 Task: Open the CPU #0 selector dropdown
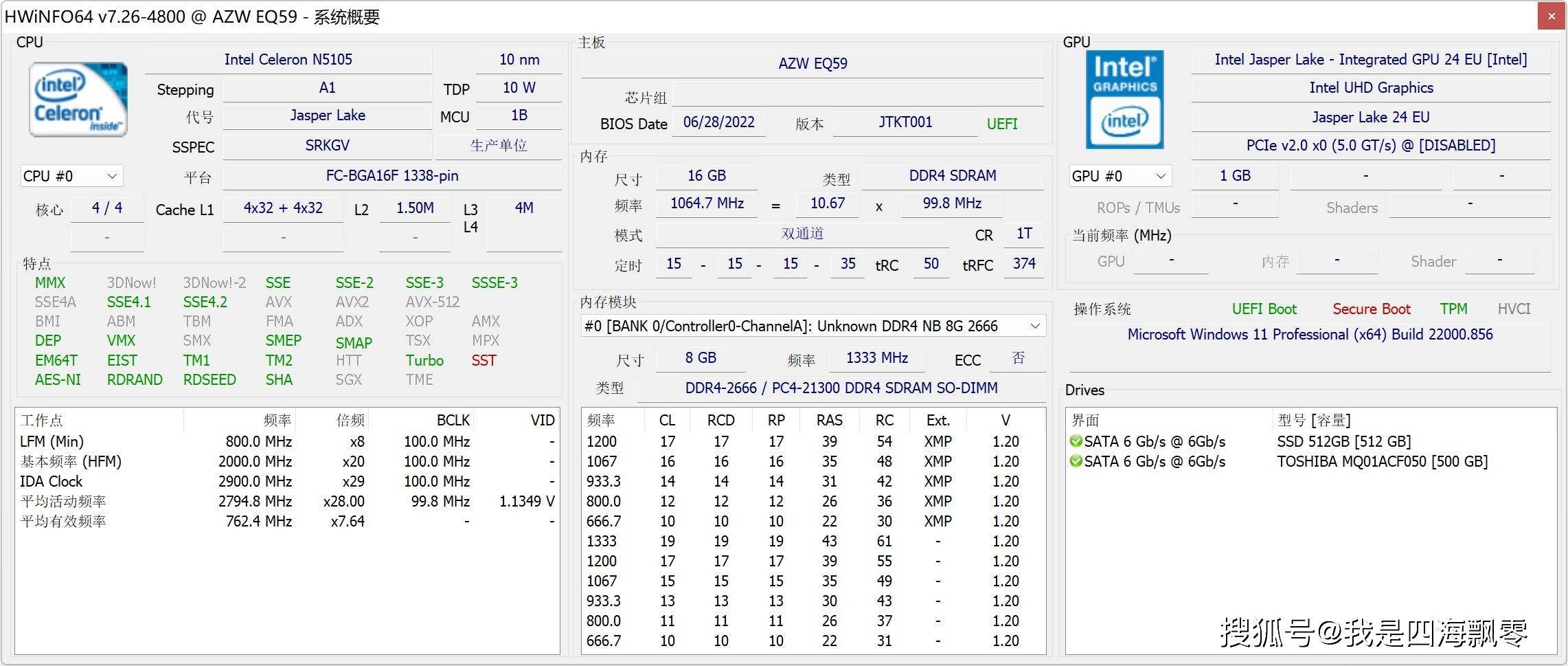pos(71,176)
